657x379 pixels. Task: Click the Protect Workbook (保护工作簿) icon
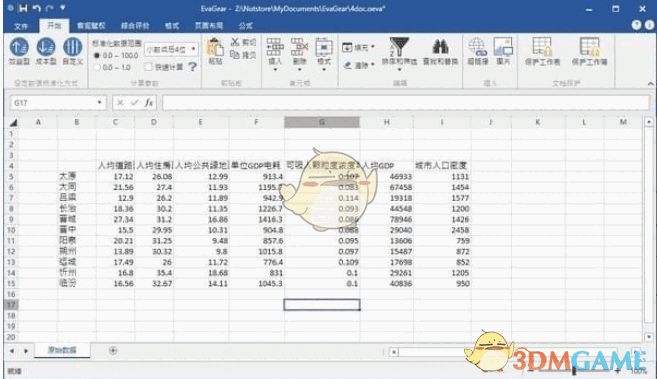(590, 47)
